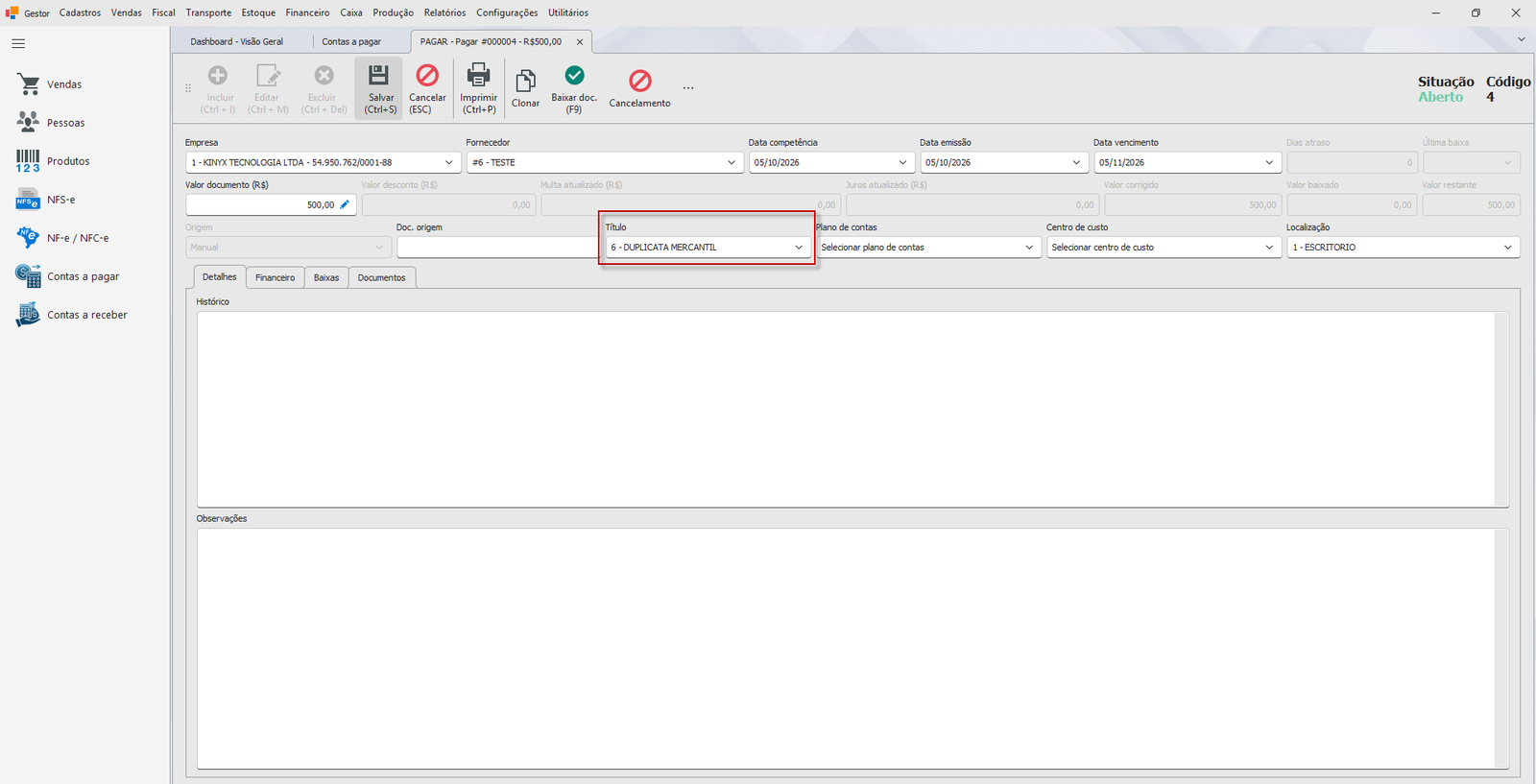This screenshot has height=784, width=1536.
Task: Open Produtos barcode icon in sidebar
Action: coord(28,161)
